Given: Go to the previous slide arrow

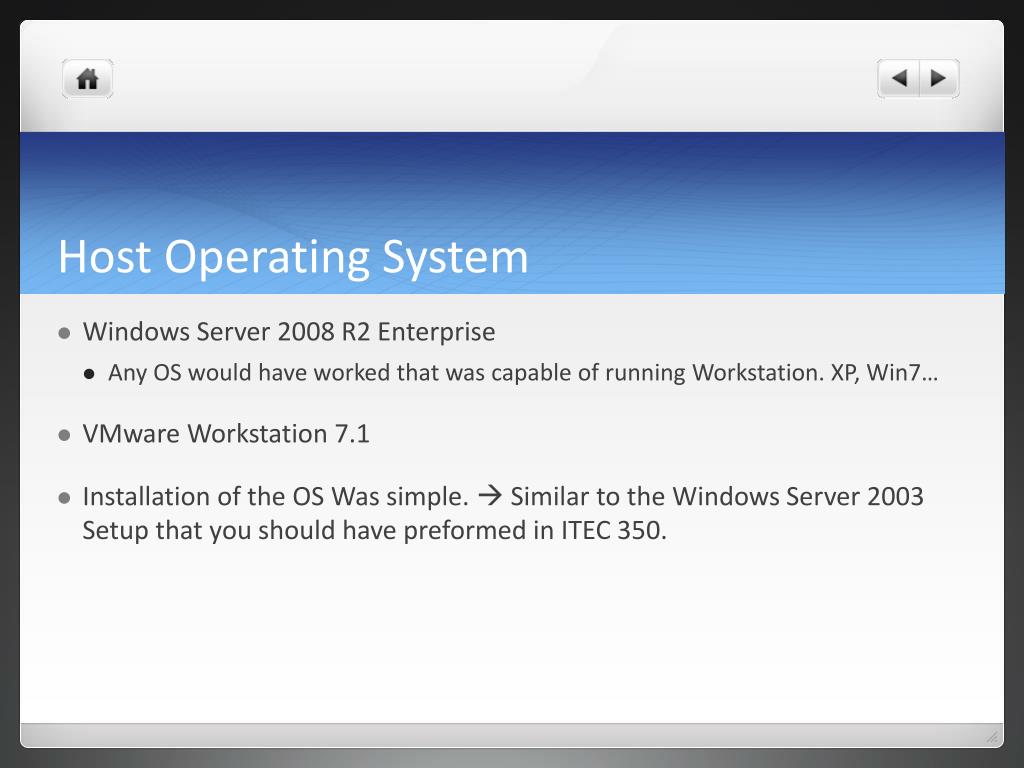Looking at the screenshot, I should coord(899,78).
